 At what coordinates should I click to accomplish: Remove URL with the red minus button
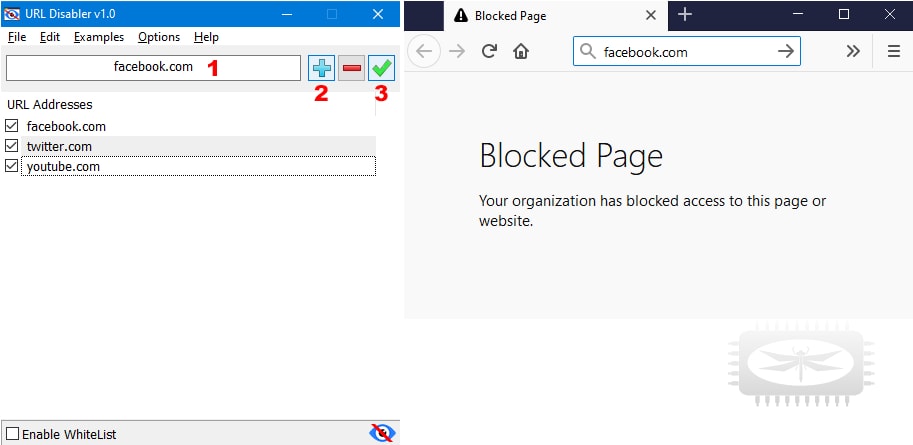352,68
